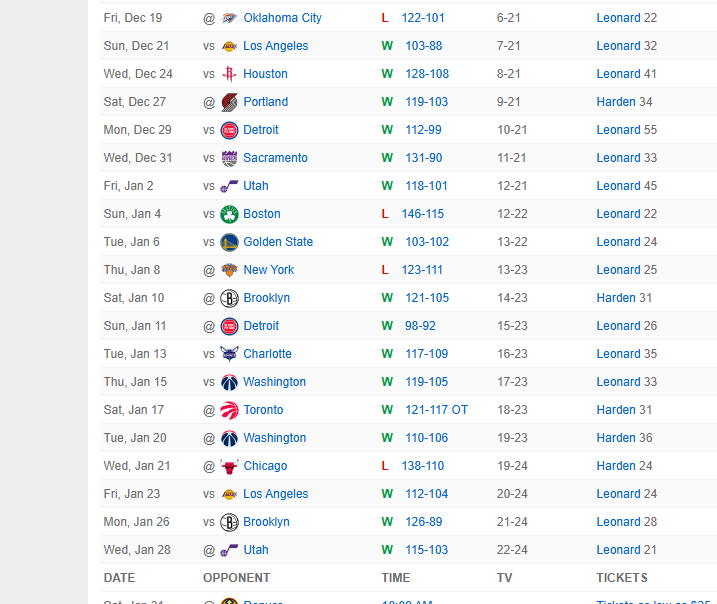
Task: Click the Oklahoma City Thunder logo
Action: pos(229,18)
